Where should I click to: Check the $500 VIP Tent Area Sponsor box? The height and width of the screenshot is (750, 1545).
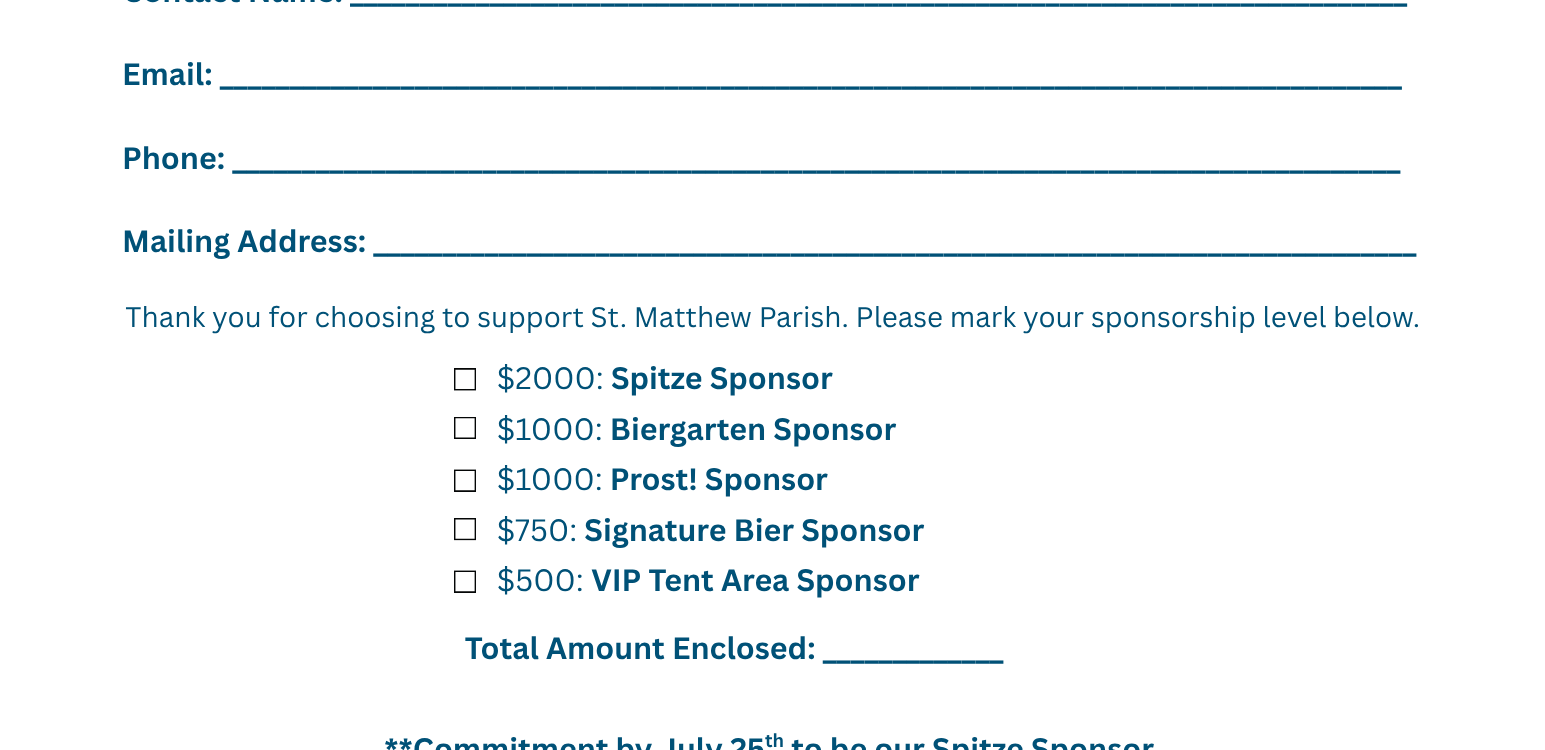(x=465, y=582)
